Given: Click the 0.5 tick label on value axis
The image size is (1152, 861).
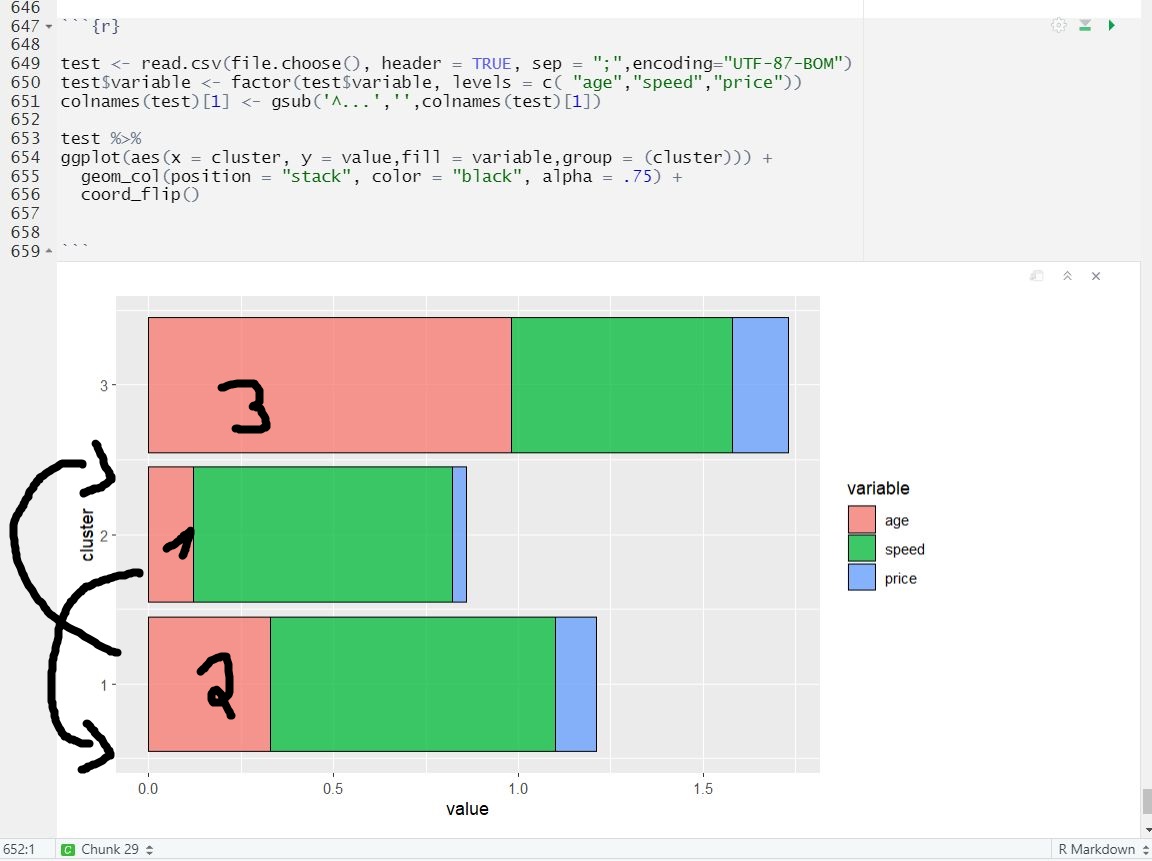Looking at the screenshot, I should click(x=333, y=788).
